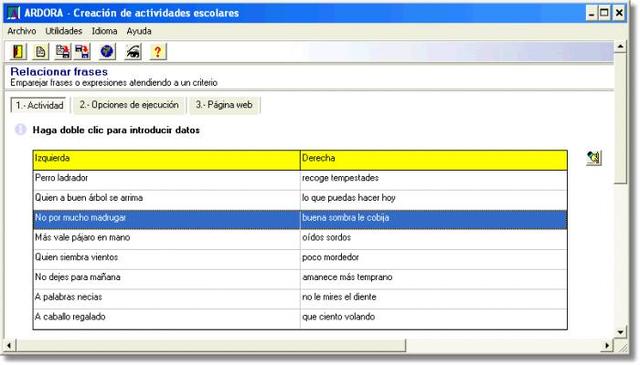Image resolution: width=640 pixels, height=365 pixels.
Task: Click the vertical scrollbar thumb
Action: (x=620, y=118)
